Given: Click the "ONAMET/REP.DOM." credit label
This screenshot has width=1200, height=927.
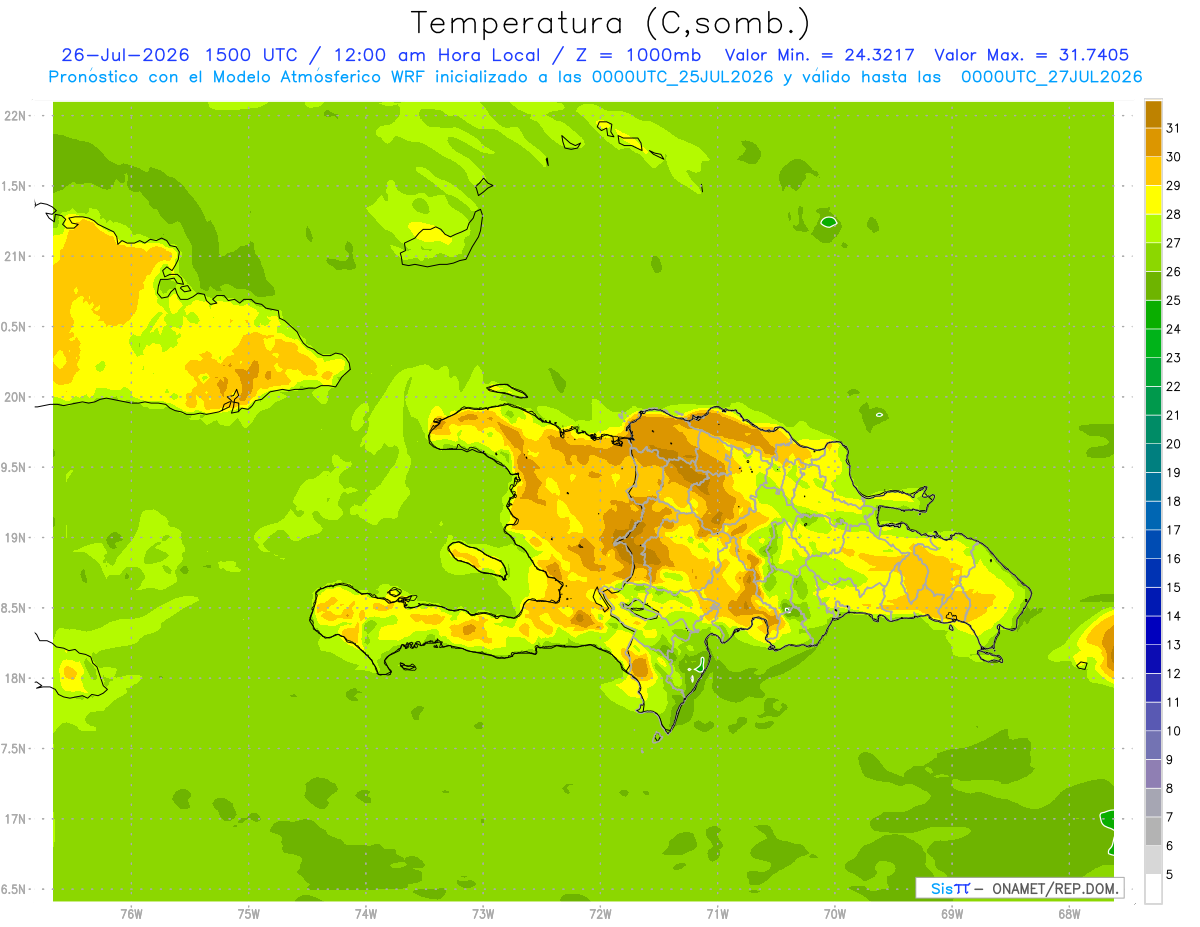Looking at the screenshot, I should tap(1054, 888).
